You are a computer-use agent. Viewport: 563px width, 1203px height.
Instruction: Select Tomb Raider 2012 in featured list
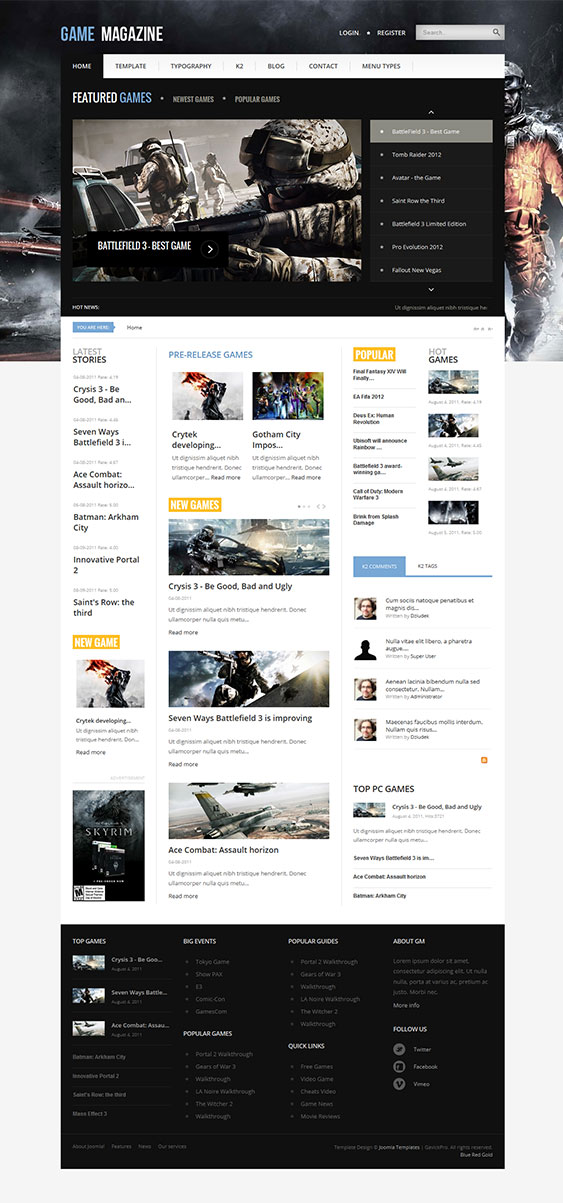[x=431, y=154]
